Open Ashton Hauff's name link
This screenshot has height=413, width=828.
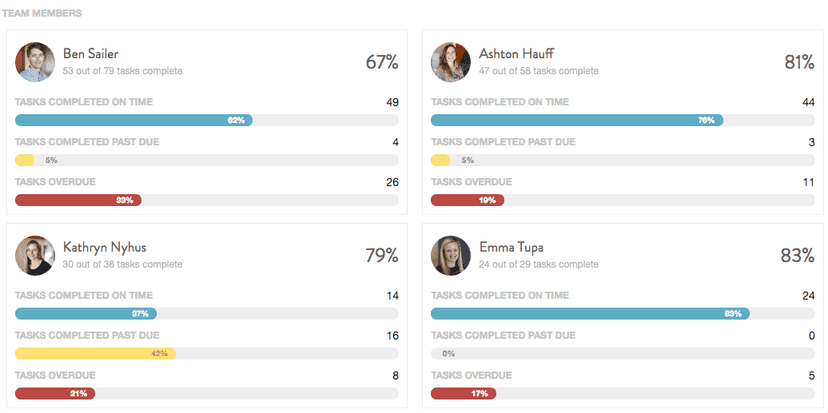[516, 53]
